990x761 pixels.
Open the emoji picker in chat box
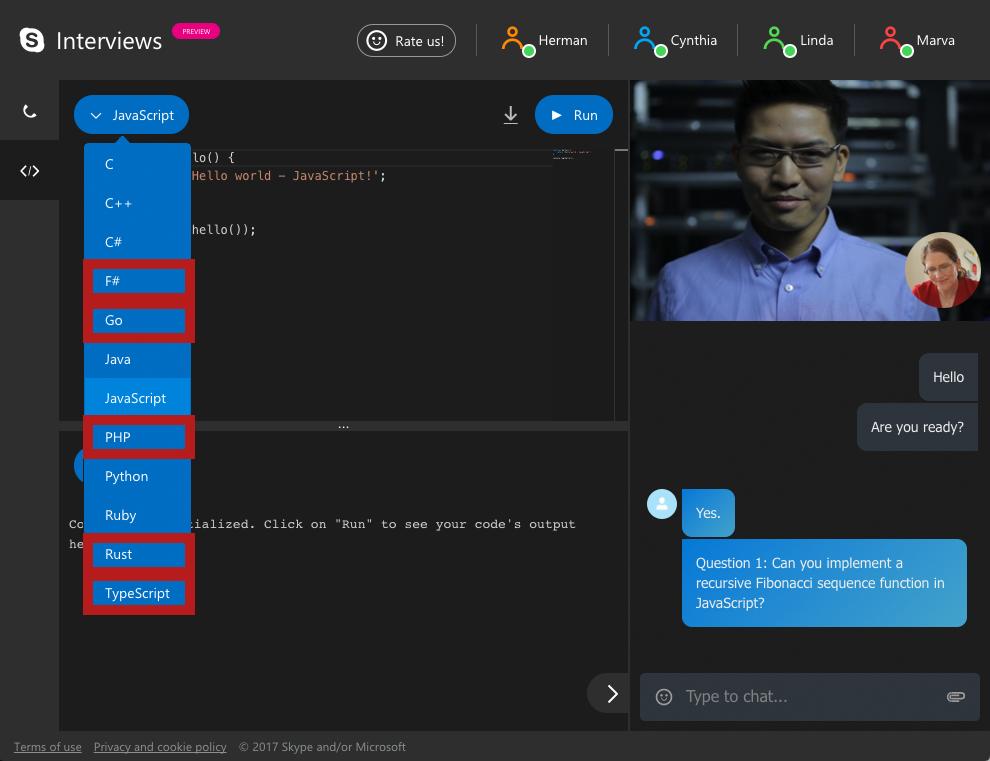point(664,697)
